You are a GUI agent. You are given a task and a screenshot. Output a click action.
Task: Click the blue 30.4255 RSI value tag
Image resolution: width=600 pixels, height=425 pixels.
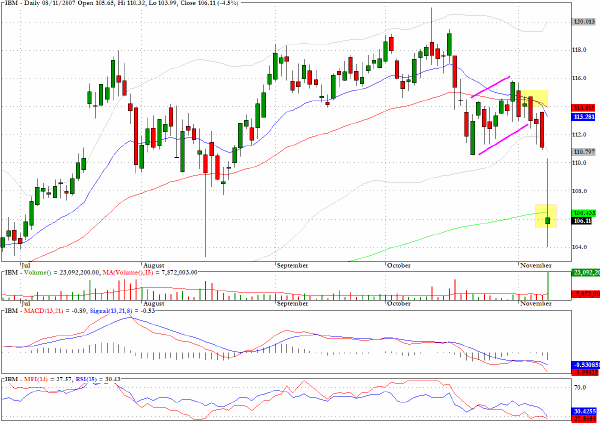pos(584,412)
